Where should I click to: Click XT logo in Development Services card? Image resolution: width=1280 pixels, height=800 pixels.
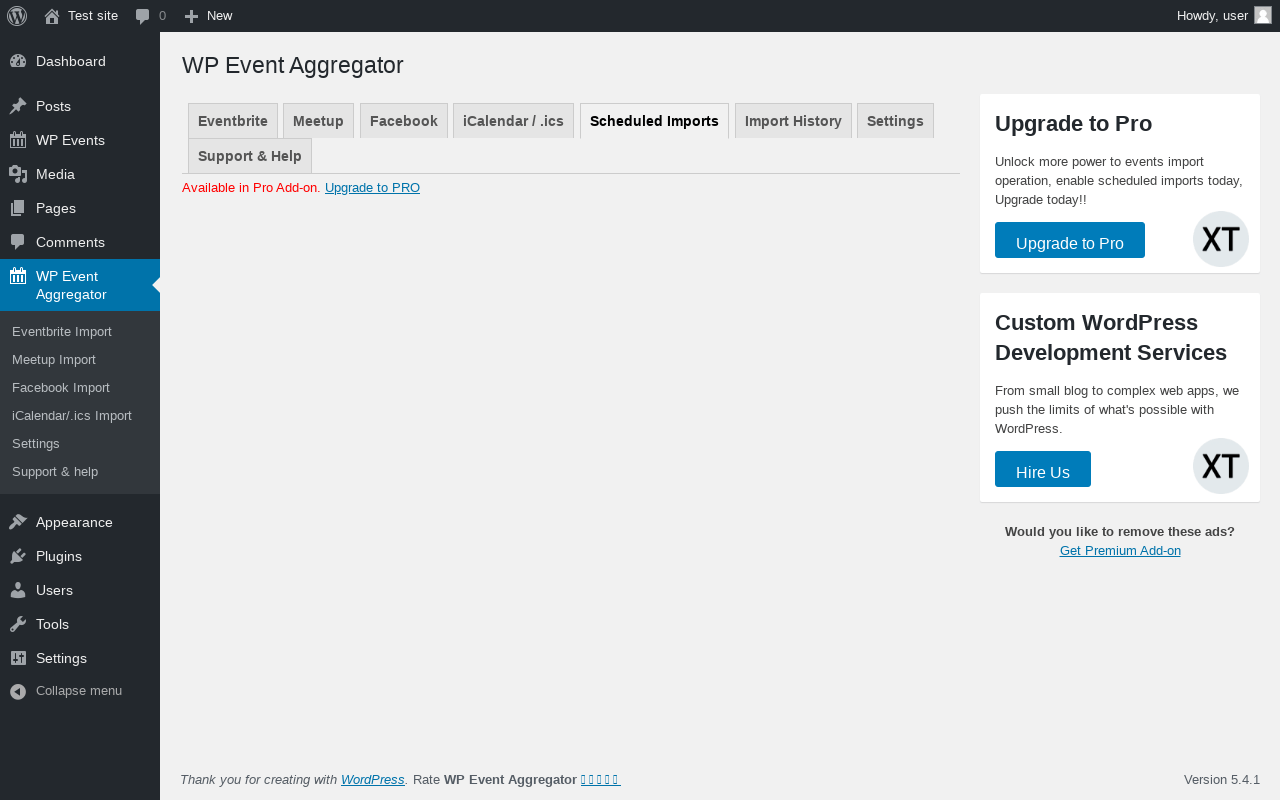pyautogui.click(x=1221, y=466)
